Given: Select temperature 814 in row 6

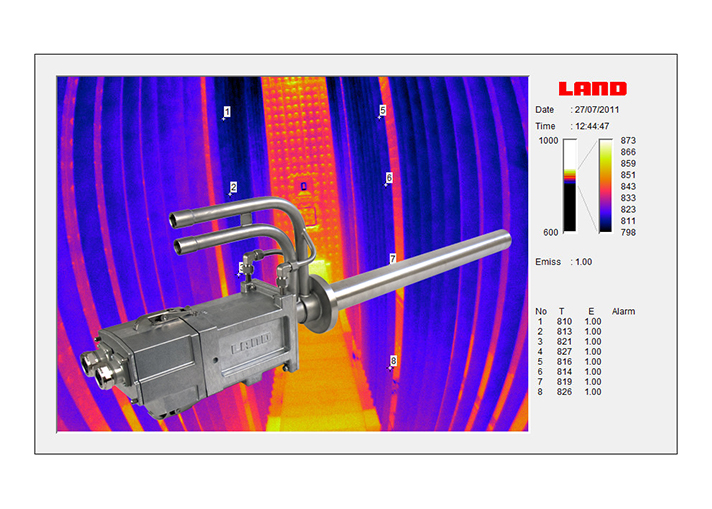Looking at the screenshot, I should pyautogui.click(x=564, y=372).
